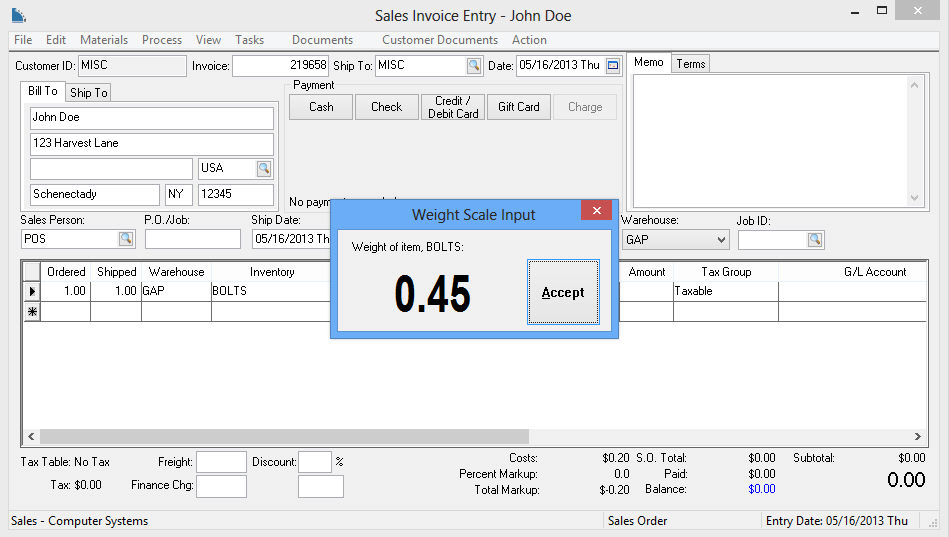The width and height of the screenshot is (949, 537).
Task: Click the Job ID lookup icon
Action: tap(815, 239)
